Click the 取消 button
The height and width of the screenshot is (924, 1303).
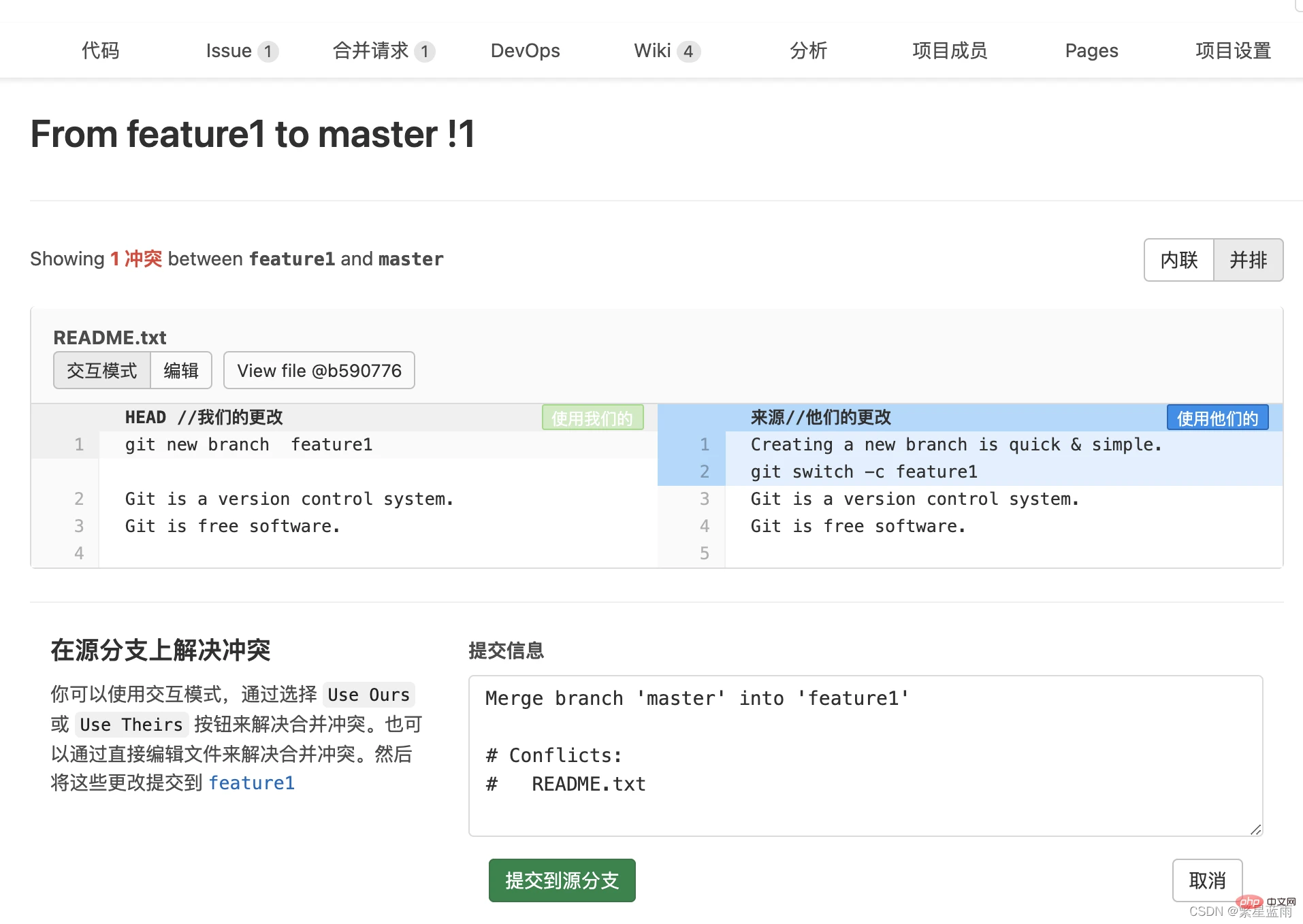(x=1206, y=880)
